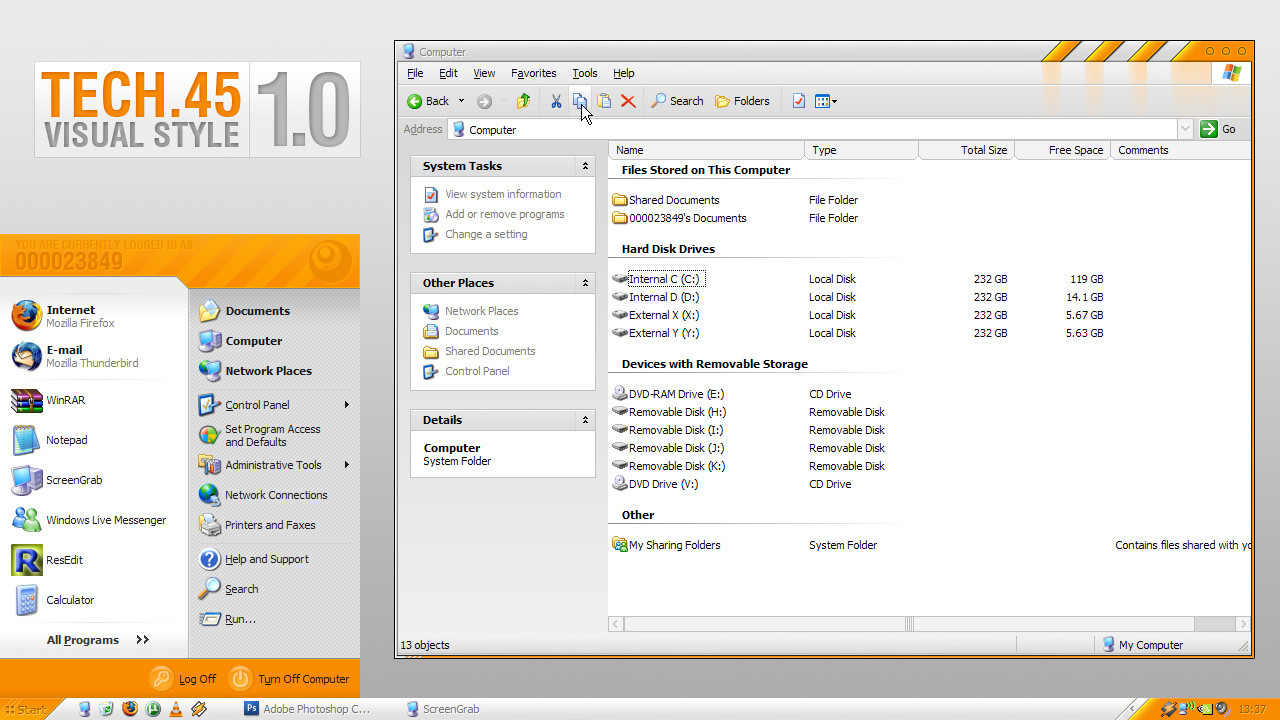1280x720 pixels.
Task: Collapse the Details panel
Action: pos(586,420)
